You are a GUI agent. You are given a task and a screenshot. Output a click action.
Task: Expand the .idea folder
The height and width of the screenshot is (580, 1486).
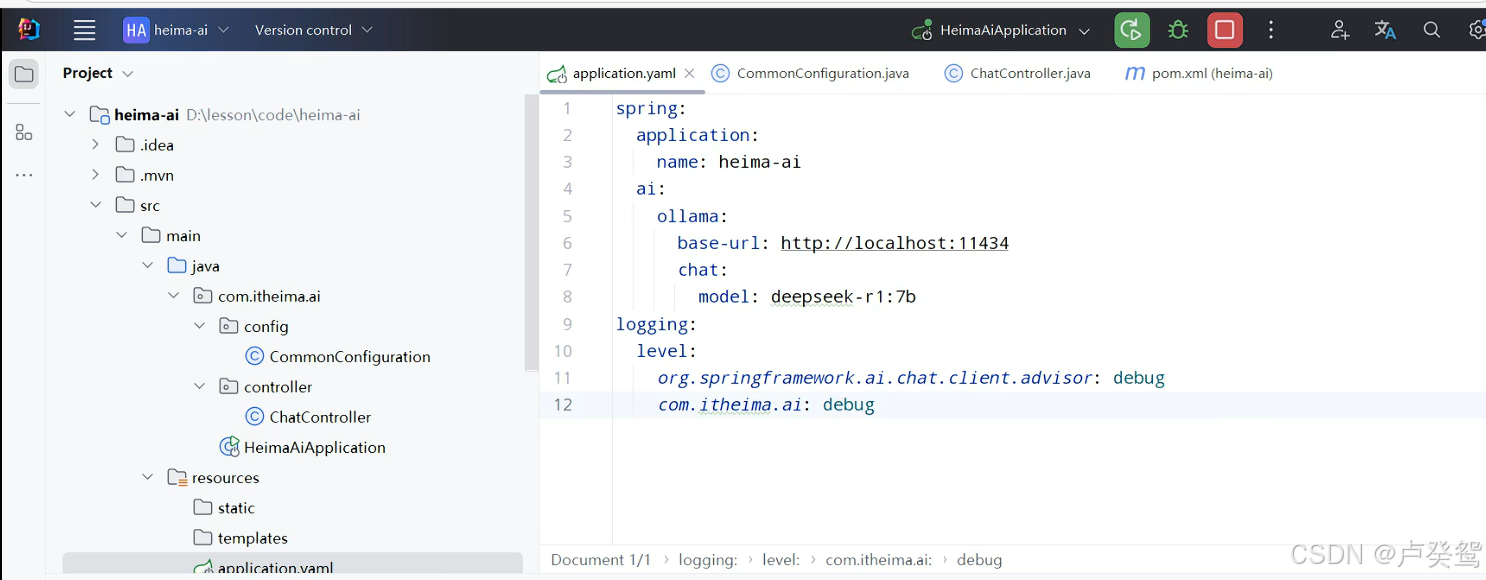95,145
